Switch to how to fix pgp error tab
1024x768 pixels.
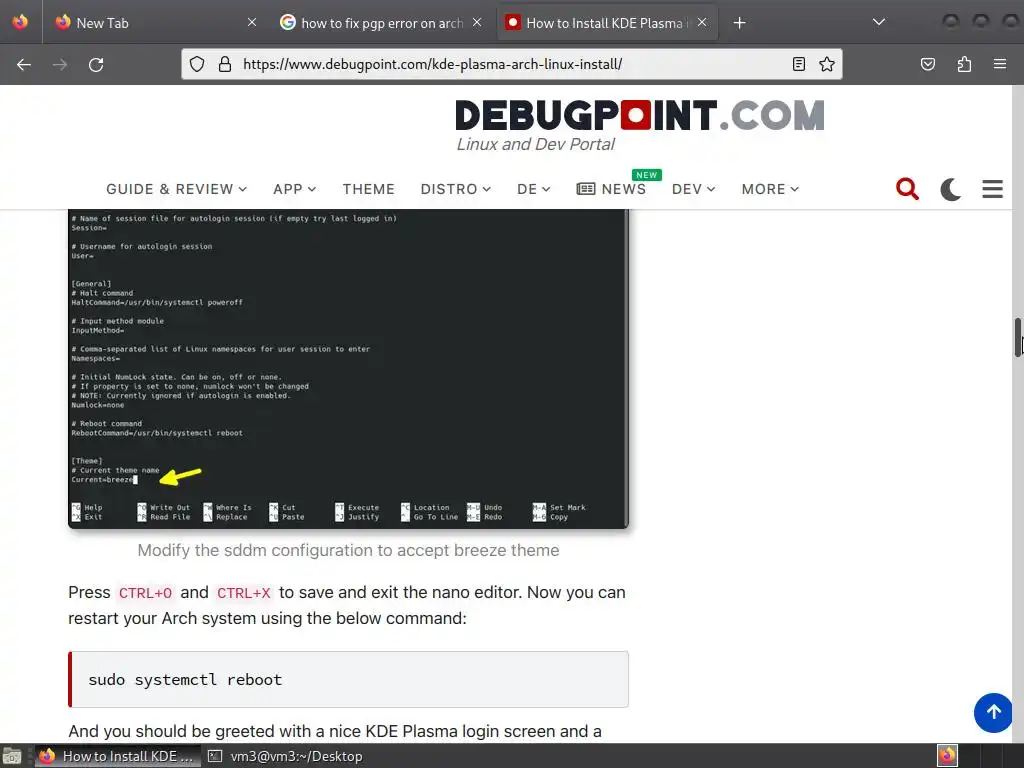[381, 23]
